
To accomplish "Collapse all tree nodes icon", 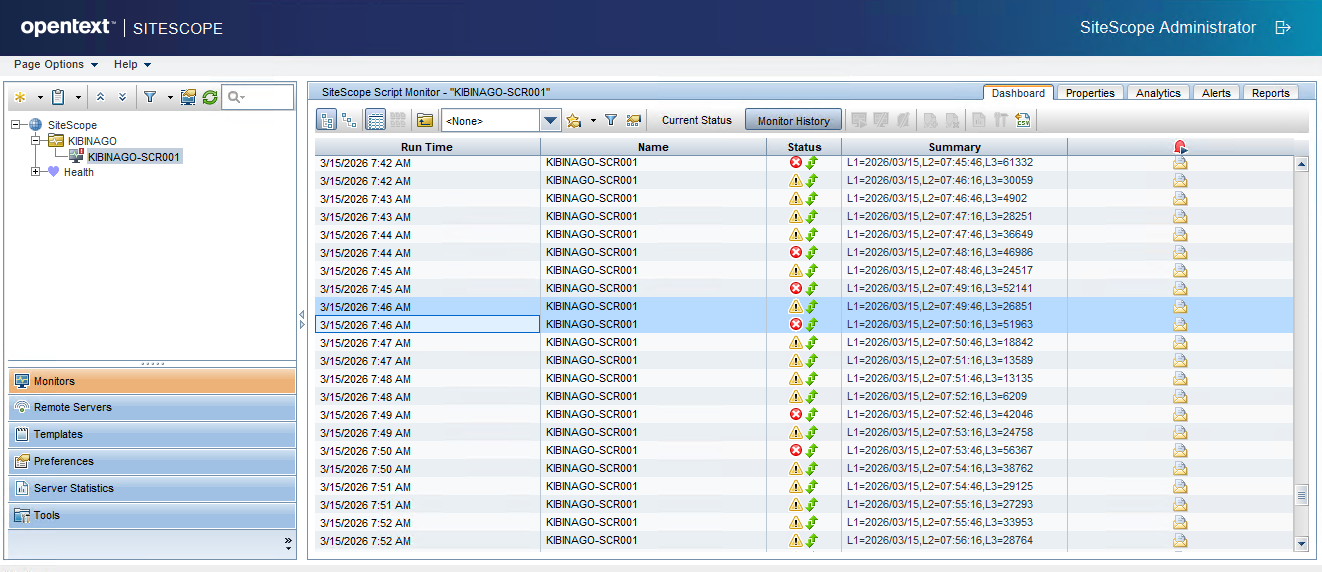I will pyautogui.click(x=101, y=97).
